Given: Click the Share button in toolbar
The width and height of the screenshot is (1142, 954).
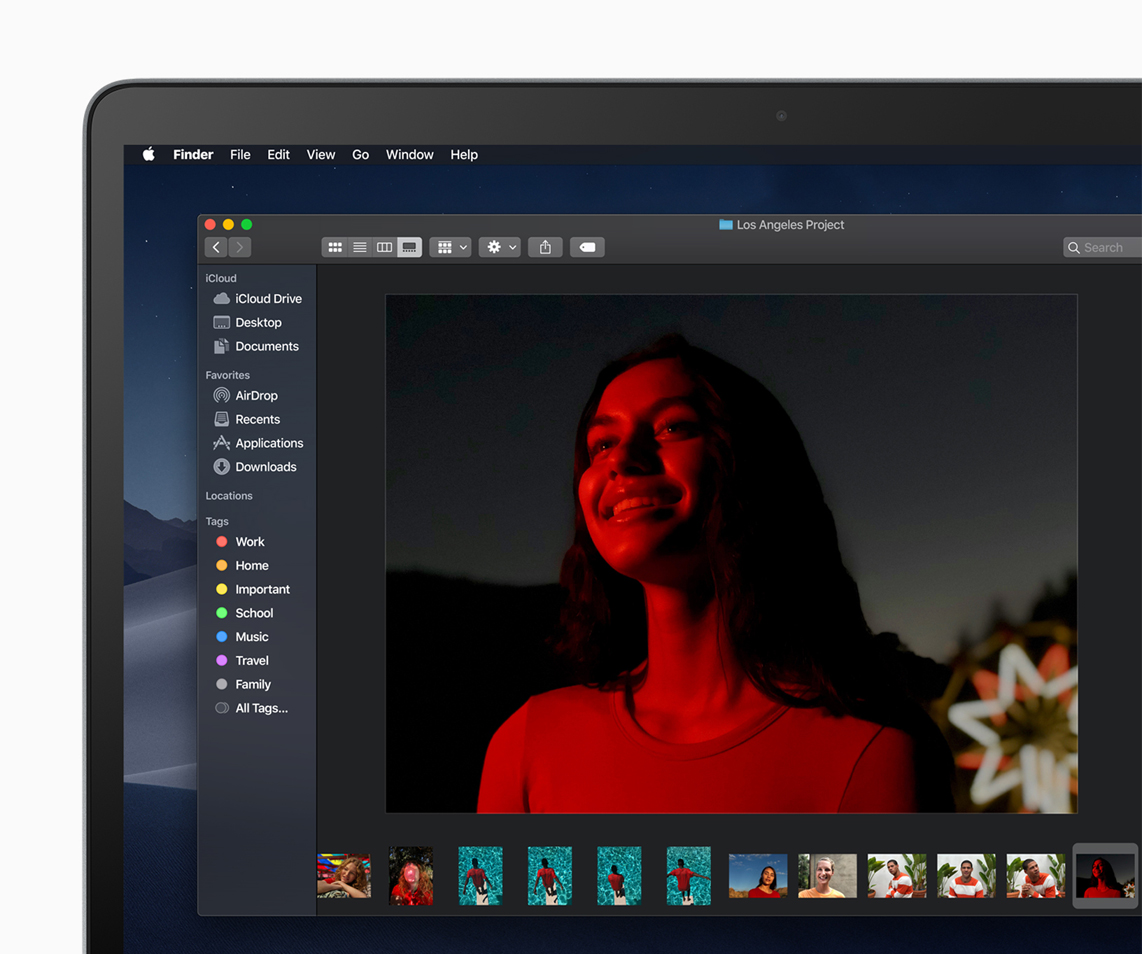Looking at the screenshot, I should click(x=545, y=247).
